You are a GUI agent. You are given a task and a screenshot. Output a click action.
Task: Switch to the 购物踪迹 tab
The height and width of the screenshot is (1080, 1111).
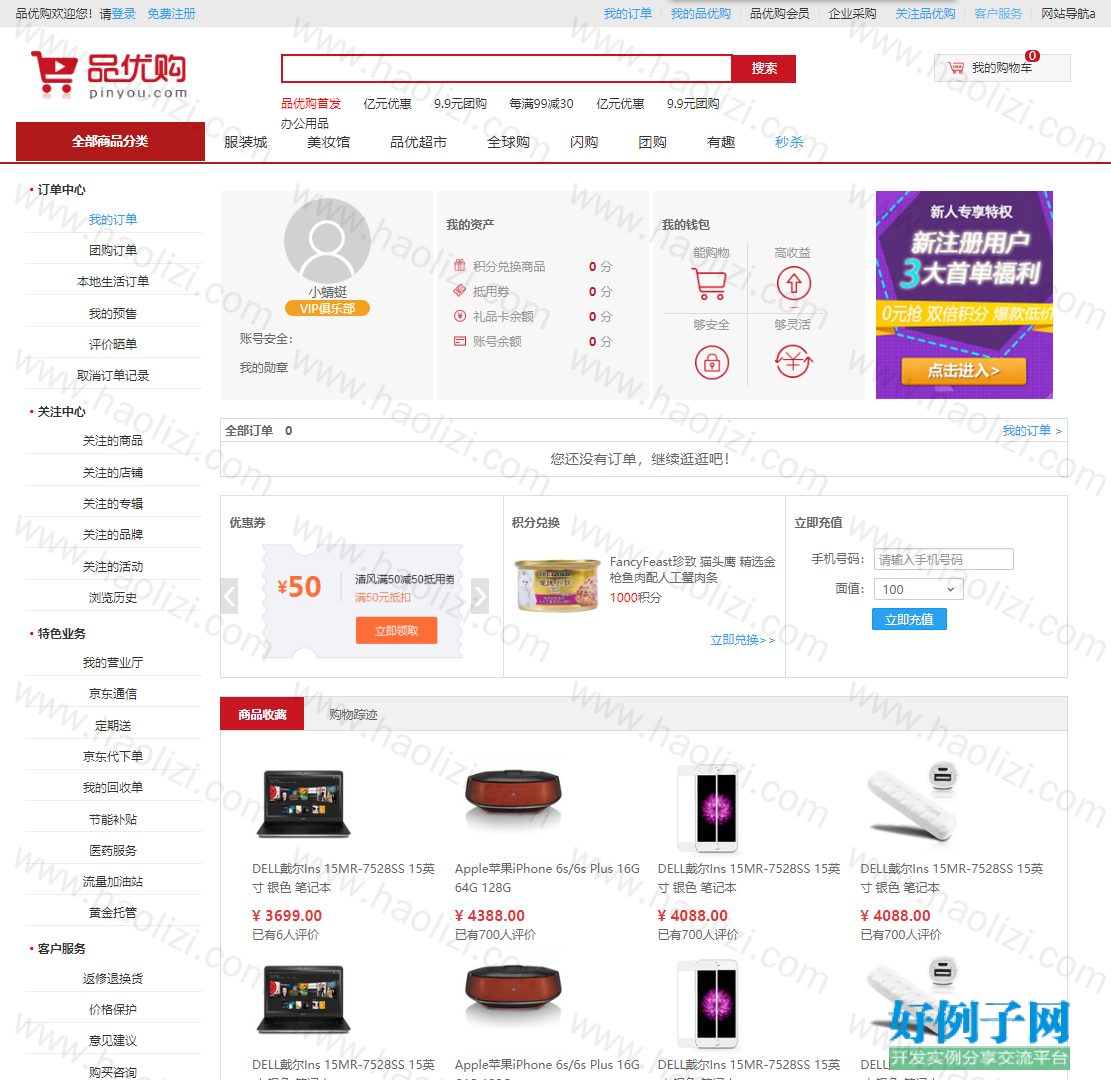pyautogui.click(x=353, y=714)
